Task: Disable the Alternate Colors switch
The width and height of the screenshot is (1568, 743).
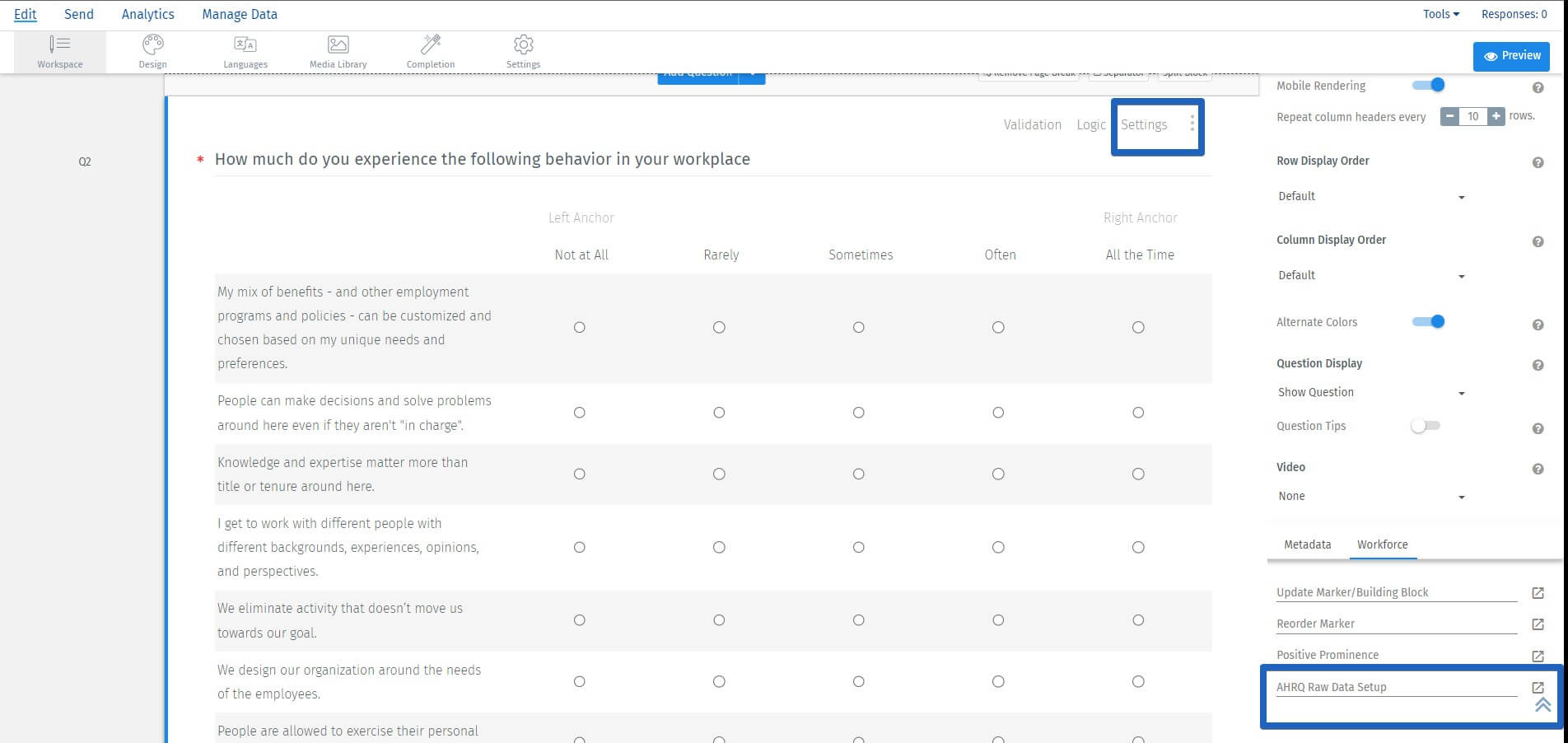Action: pos(1429,321)
